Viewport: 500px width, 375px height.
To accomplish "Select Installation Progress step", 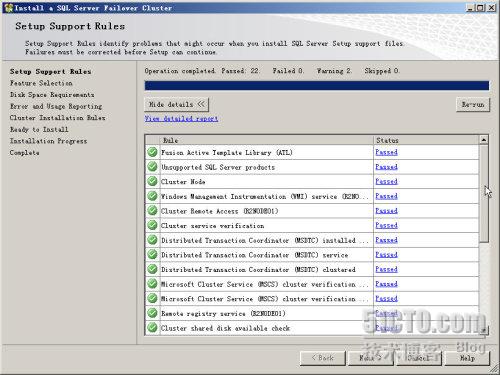I will click(48, 141).
